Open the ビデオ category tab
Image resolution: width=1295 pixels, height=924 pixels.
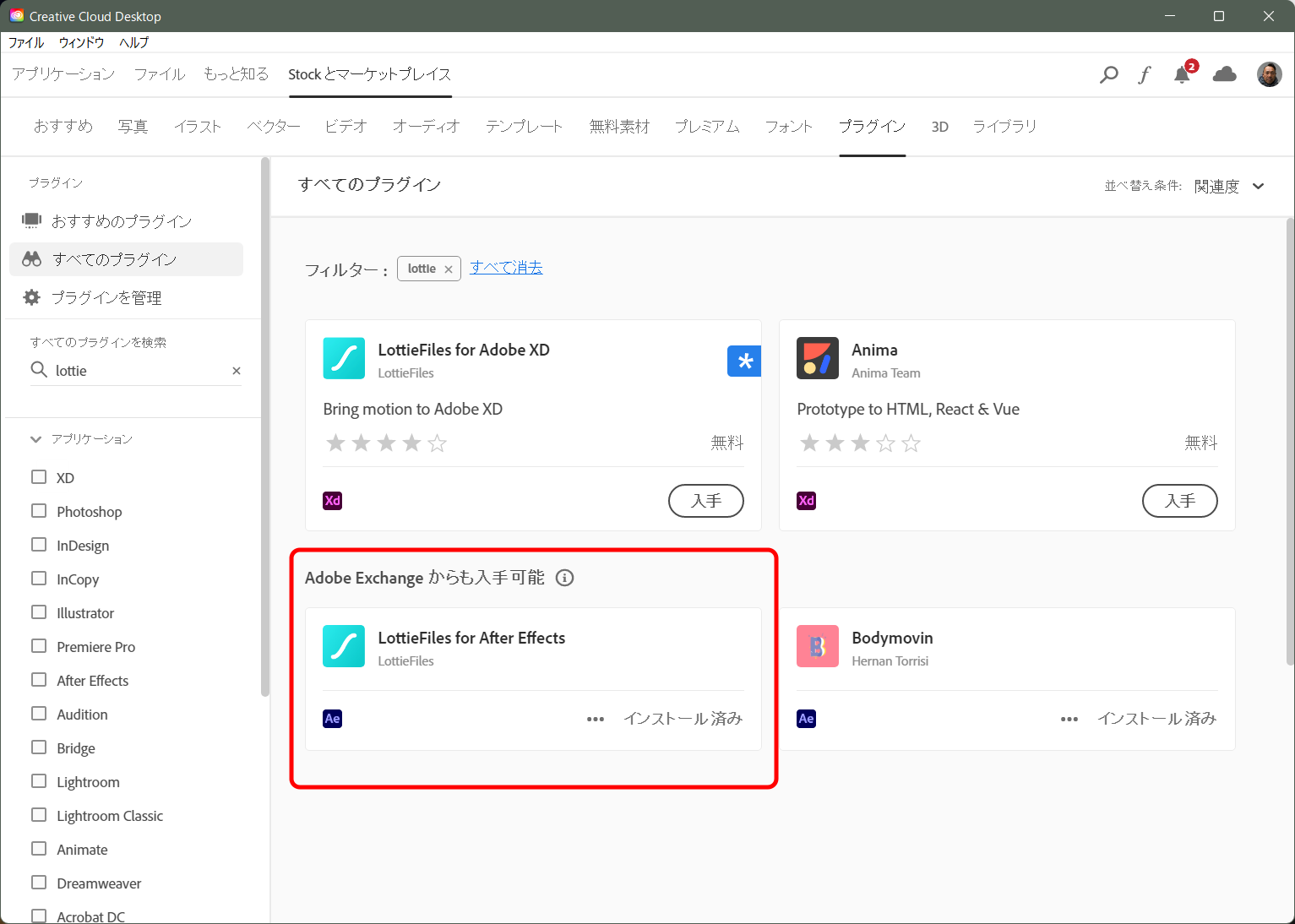click(x=346, y=127)
